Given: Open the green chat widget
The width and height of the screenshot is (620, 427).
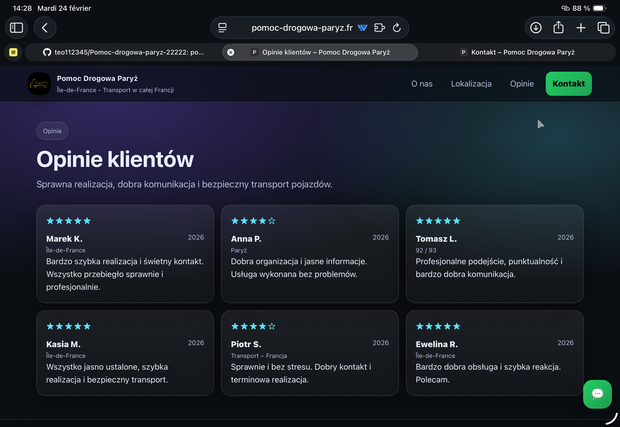Looking at the screenshot, I should tap(597, 393).
